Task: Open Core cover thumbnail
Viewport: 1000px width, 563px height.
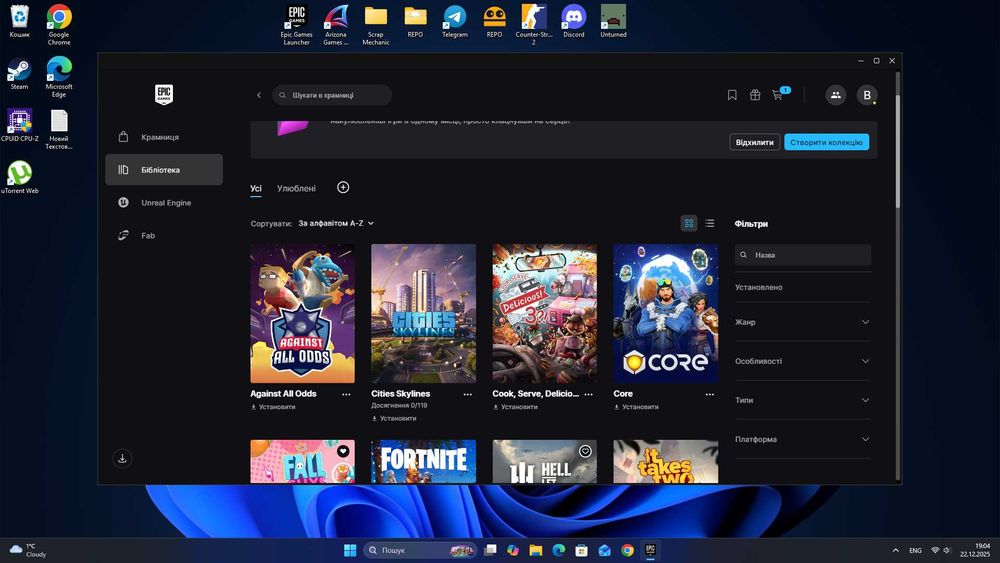Action: [666, 313]
